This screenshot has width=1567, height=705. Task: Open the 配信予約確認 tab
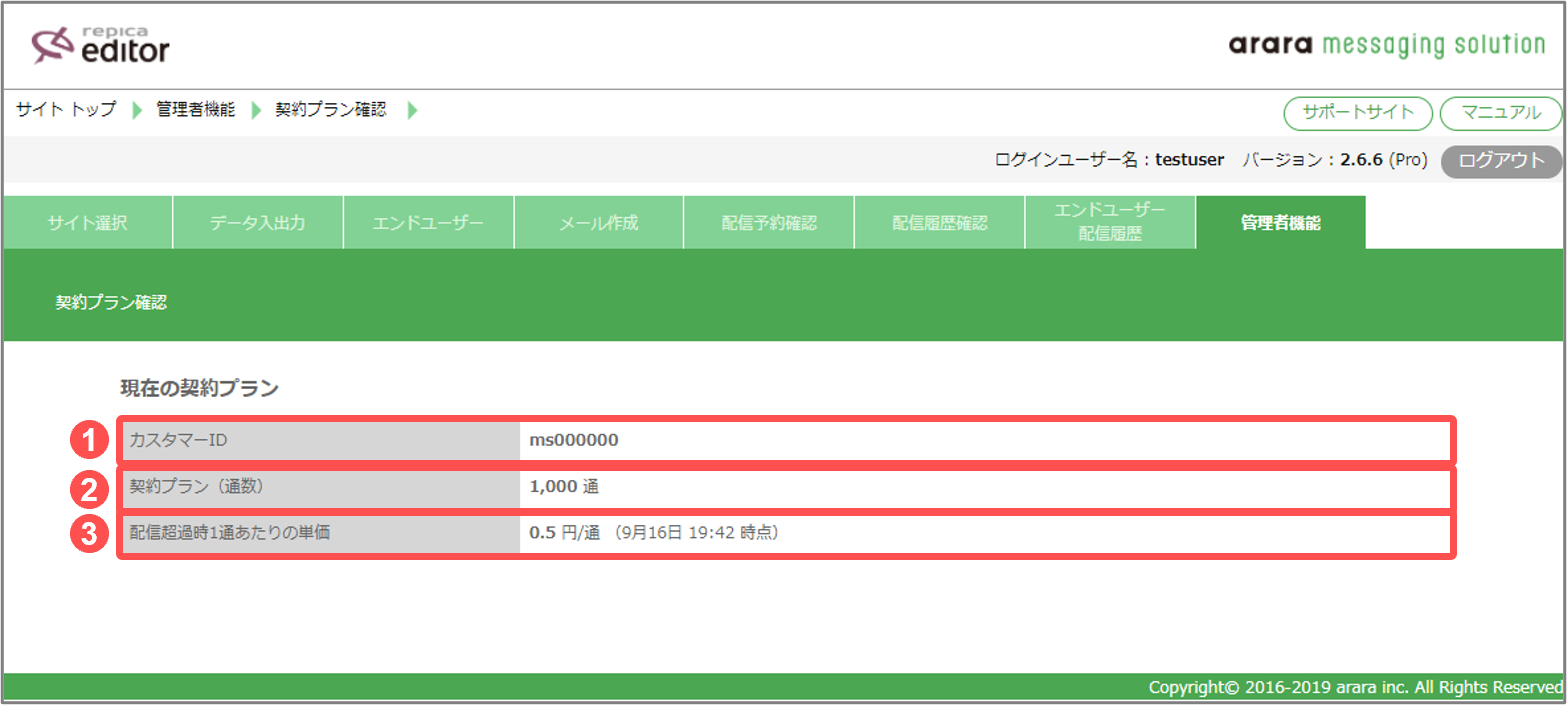(769, 223)
